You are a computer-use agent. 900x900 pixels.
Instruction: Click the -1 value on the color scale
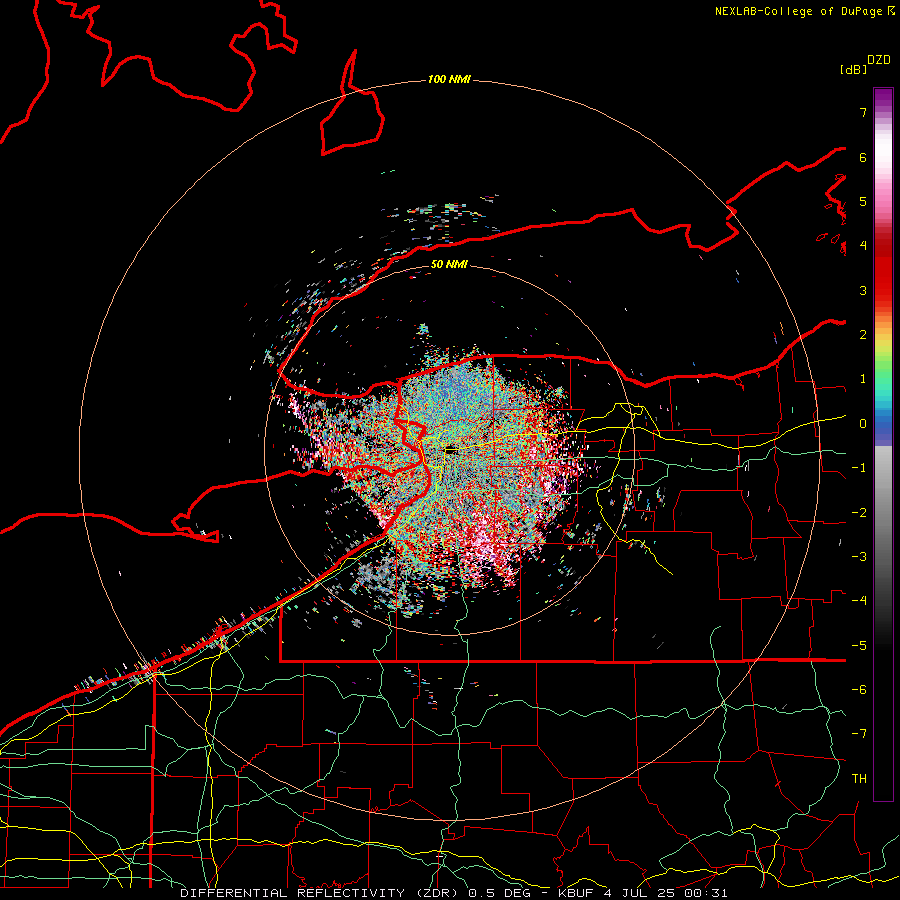click(x=859, y=468)
